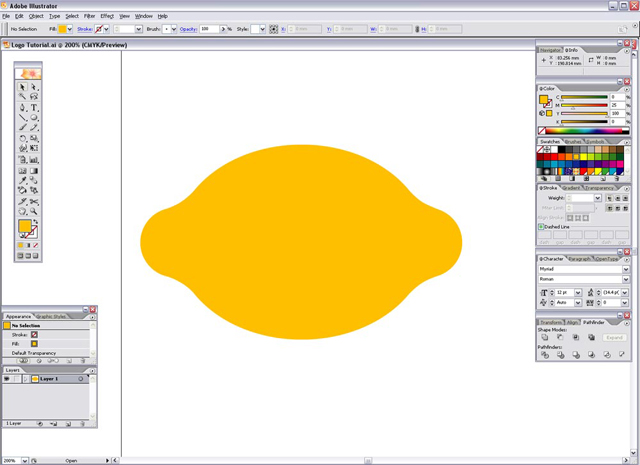Screen dimensions: 640x465
Task: Select the Gradient tool in toolbox
Action: (34, 171)
